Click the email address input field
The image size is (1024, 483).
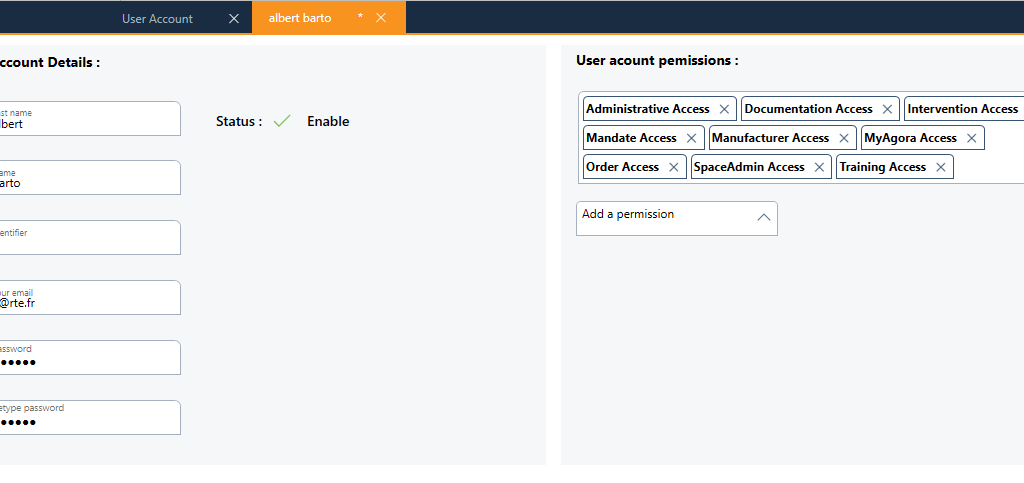pyautogui.click(x=90, y=298)
